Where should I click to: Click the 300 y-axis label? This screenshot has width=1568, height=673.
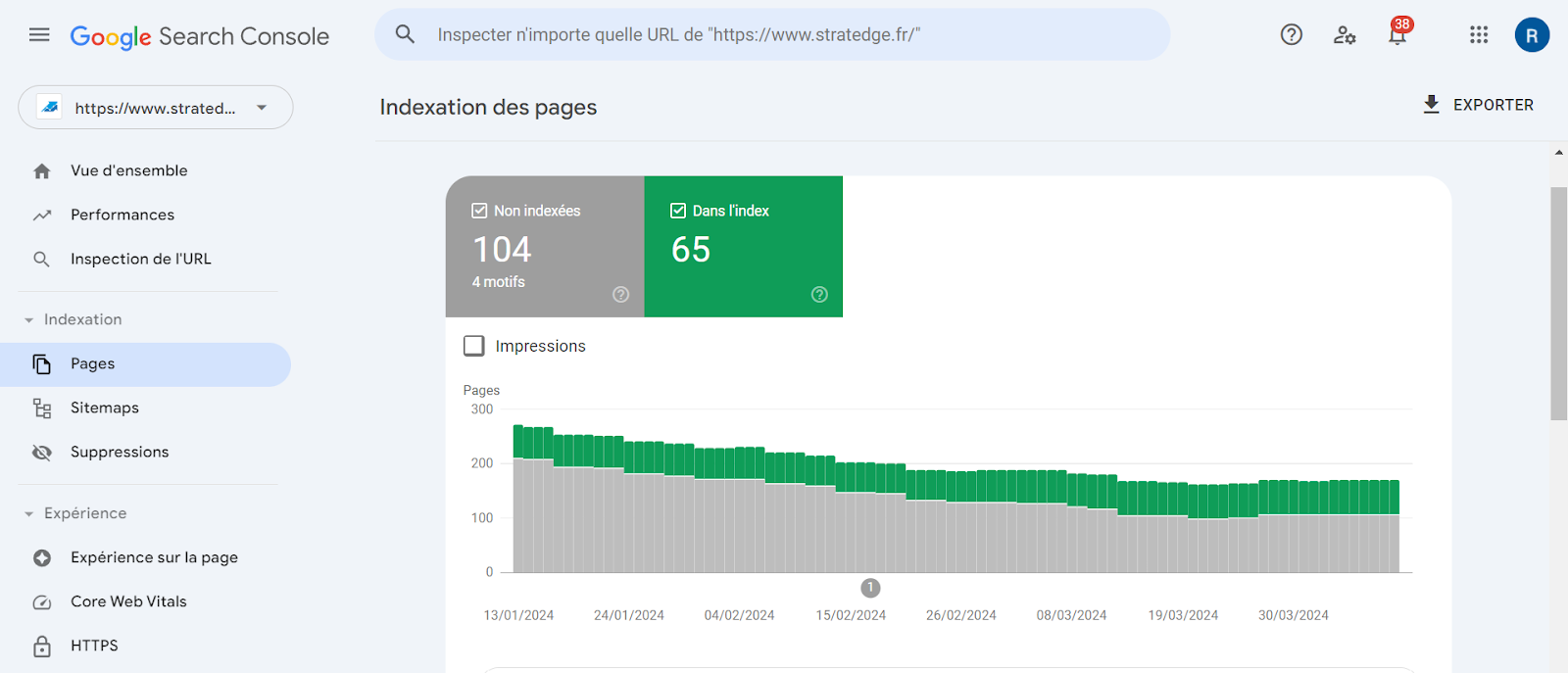click(x=482, y=409)
